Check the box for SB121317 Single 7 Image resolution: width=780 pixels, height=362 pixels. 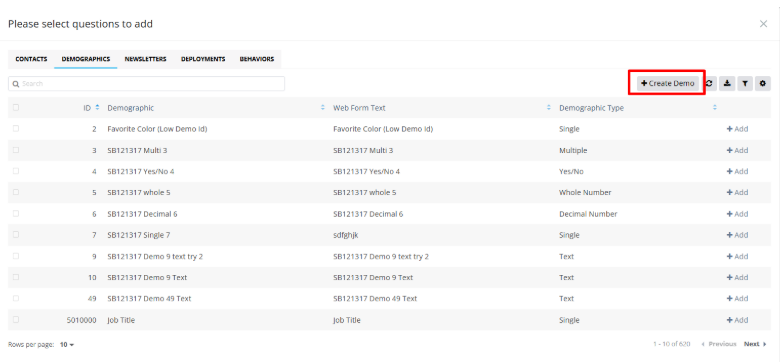coord(16,235)
